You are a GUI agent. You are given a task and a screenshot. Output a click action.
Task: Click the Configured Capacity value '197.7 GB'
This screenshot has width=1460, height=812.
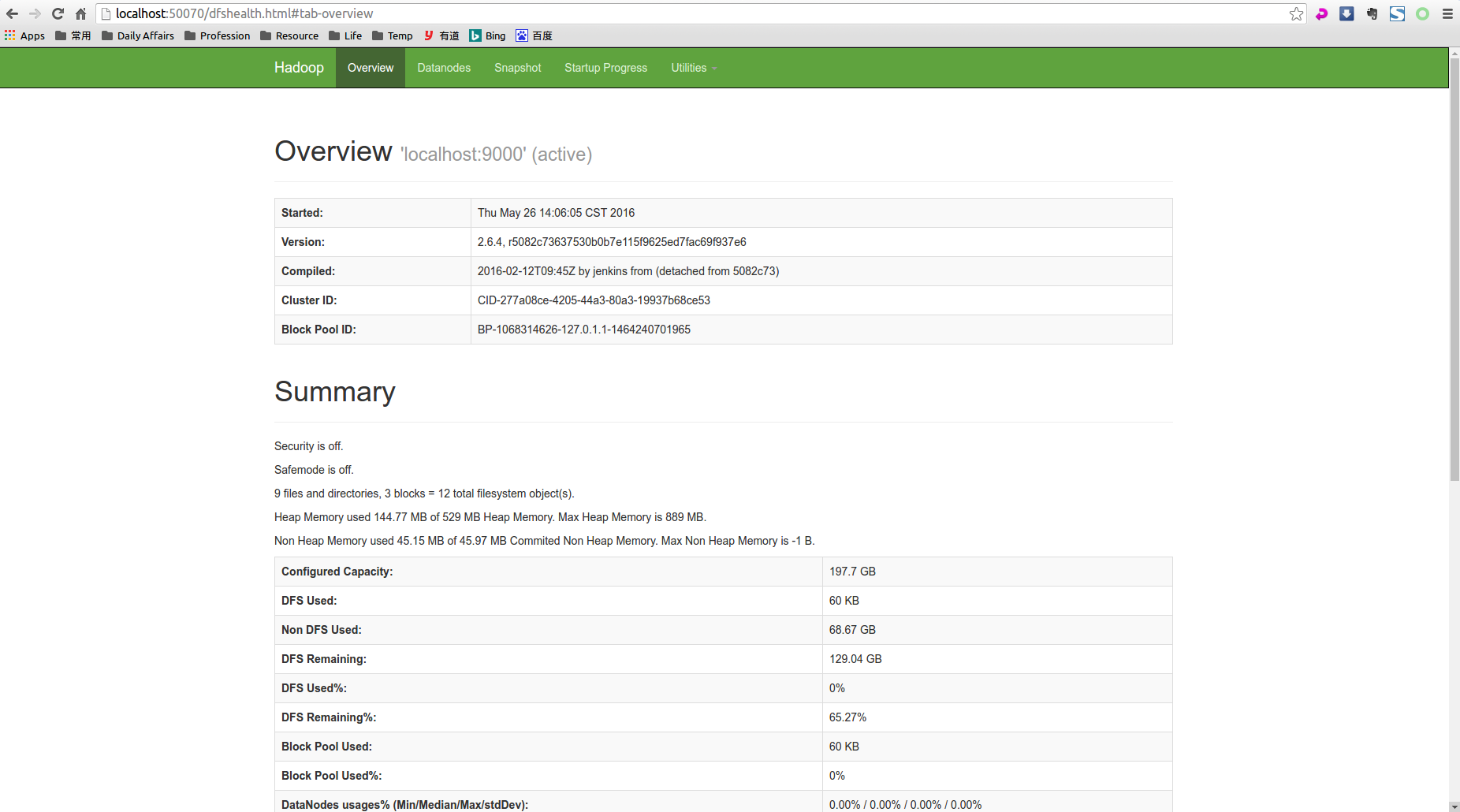click(852, 572)
